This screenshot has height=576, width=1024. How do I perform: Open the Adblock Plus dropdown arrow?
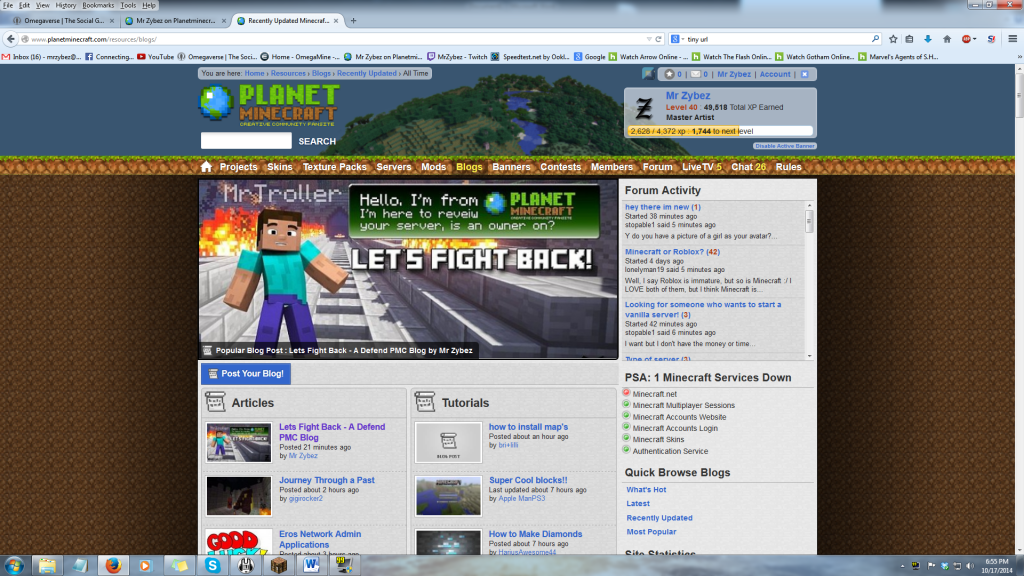pos(974,39)
